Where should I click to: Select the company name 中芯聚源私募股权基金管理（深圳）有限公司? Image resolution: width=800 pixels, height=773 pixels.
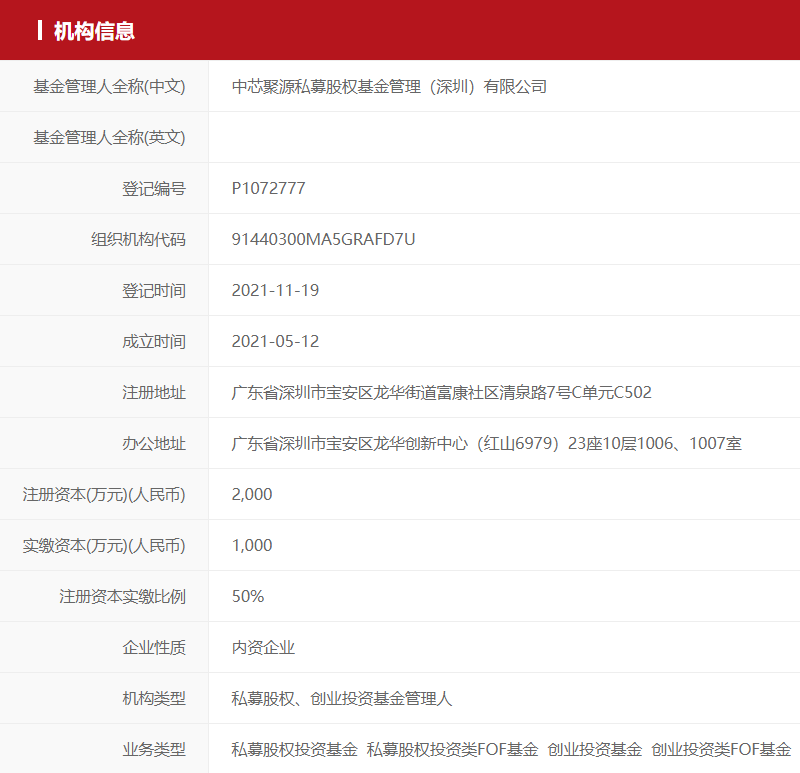389,87
